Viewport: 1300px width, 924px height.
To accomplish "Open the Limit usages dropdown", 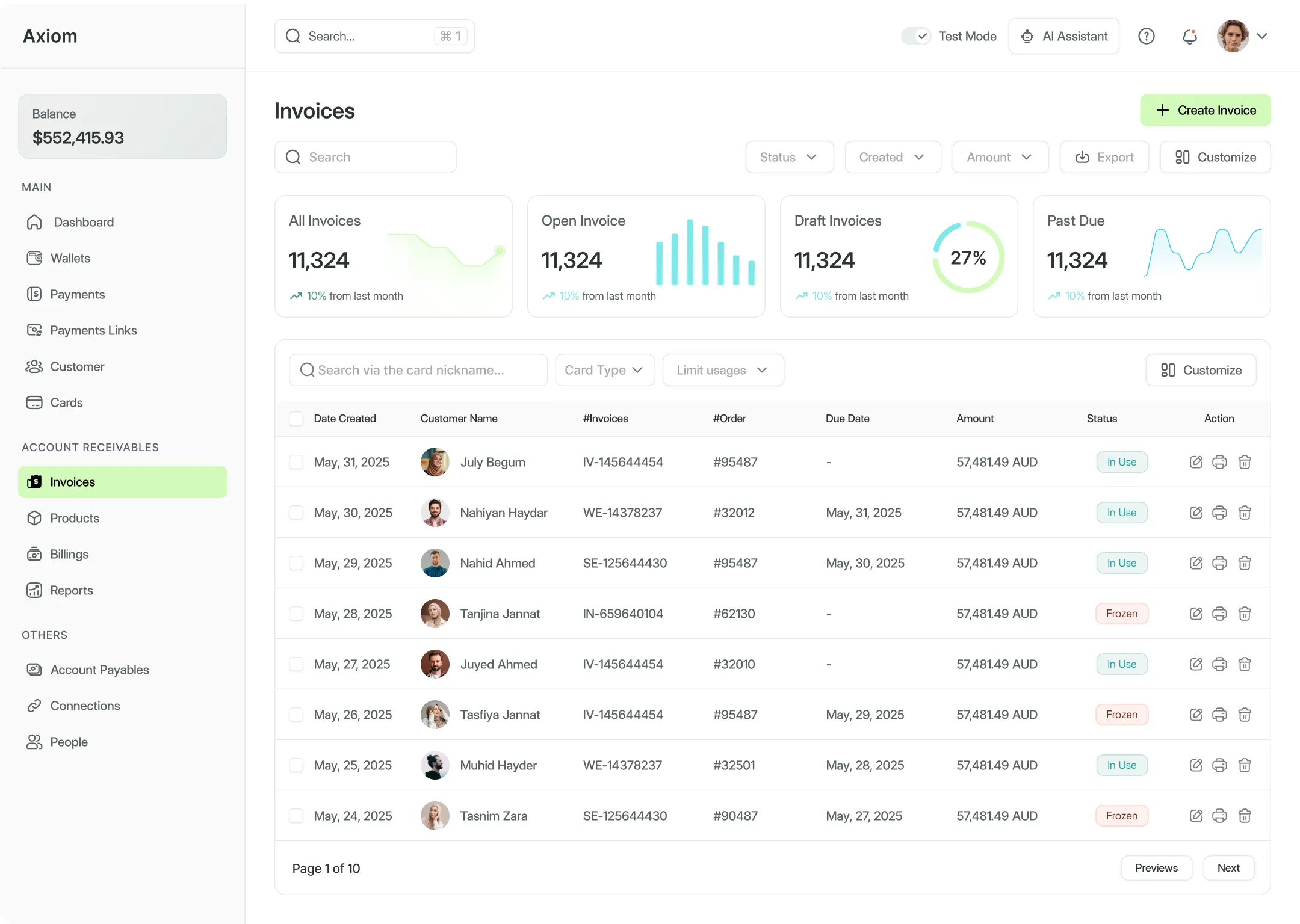I will pyautogui.click(x=722, y=370).
